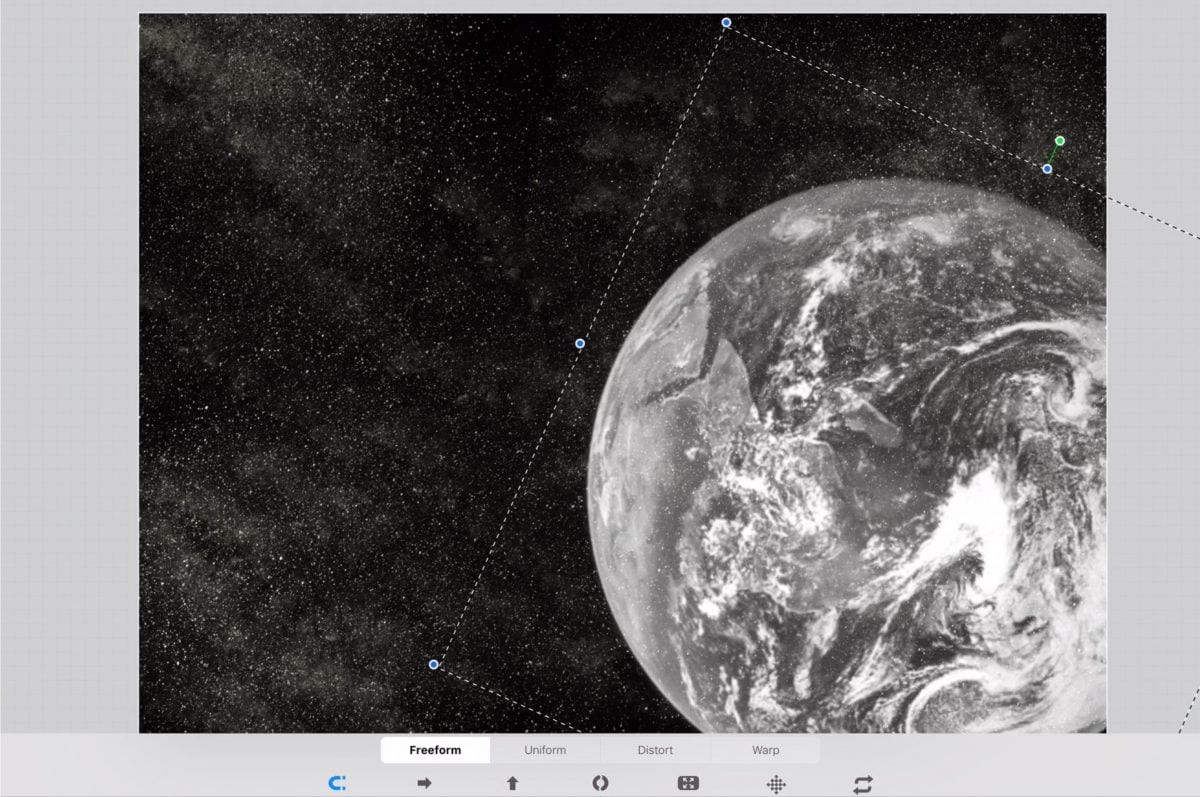Switch to the Uniform transform mode

click(545, 749)
